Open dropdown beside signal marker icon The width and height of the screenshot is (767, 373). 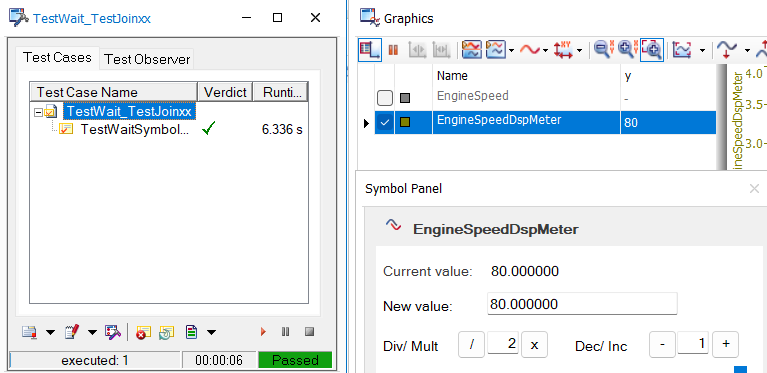point(747,50)
